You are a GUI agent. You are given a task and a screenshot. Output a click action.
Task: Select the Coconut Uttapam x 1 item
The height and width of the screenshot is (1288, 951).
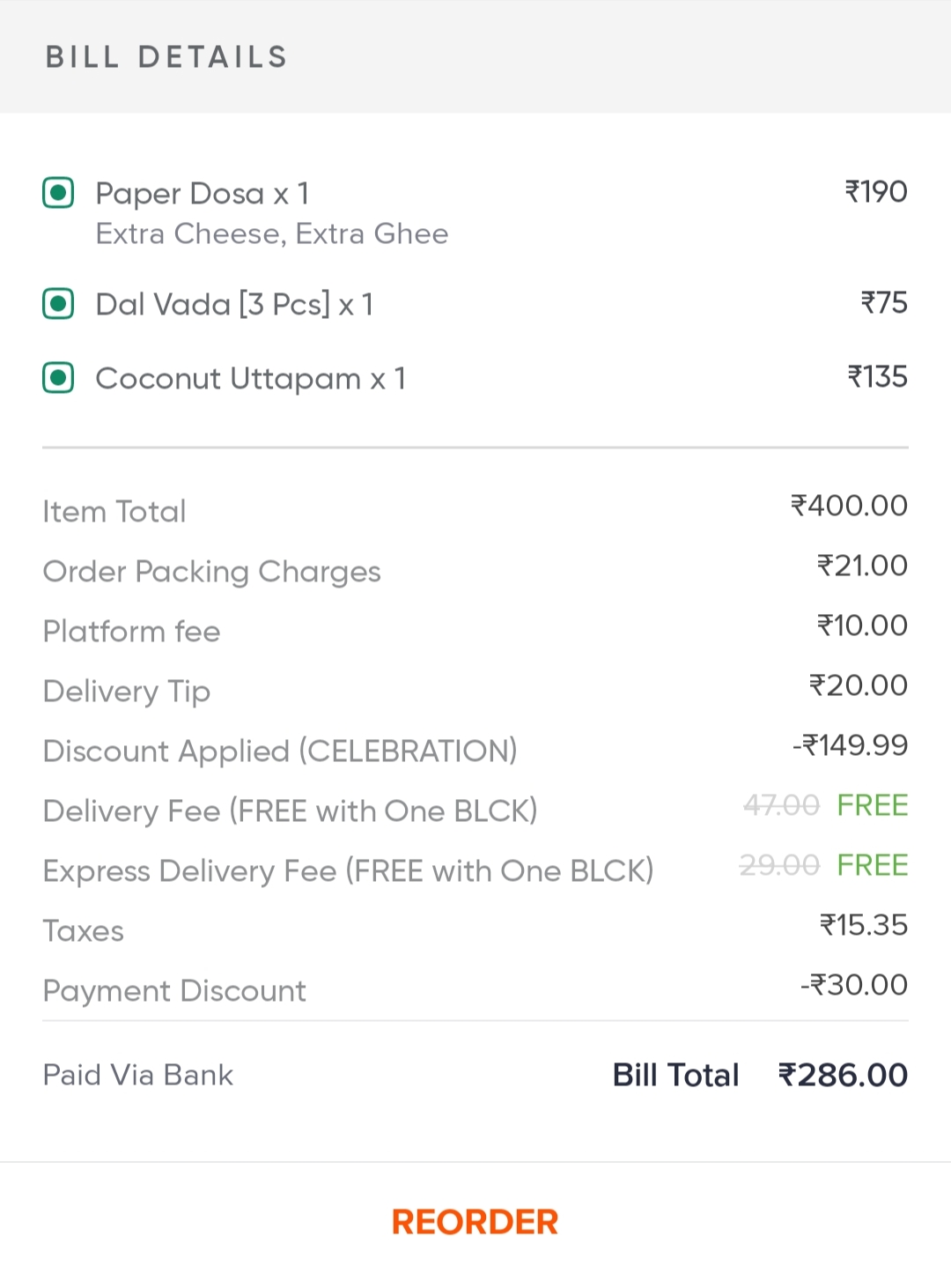pyautogui.click(x=251, y=378)
